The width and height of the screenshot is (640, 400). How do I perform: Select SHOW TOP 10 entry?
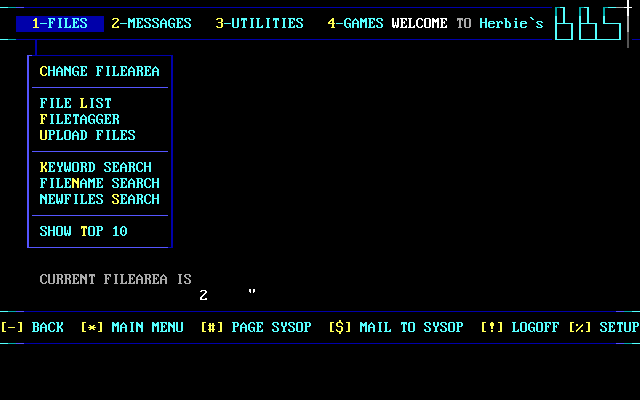[x=84, y=231]
